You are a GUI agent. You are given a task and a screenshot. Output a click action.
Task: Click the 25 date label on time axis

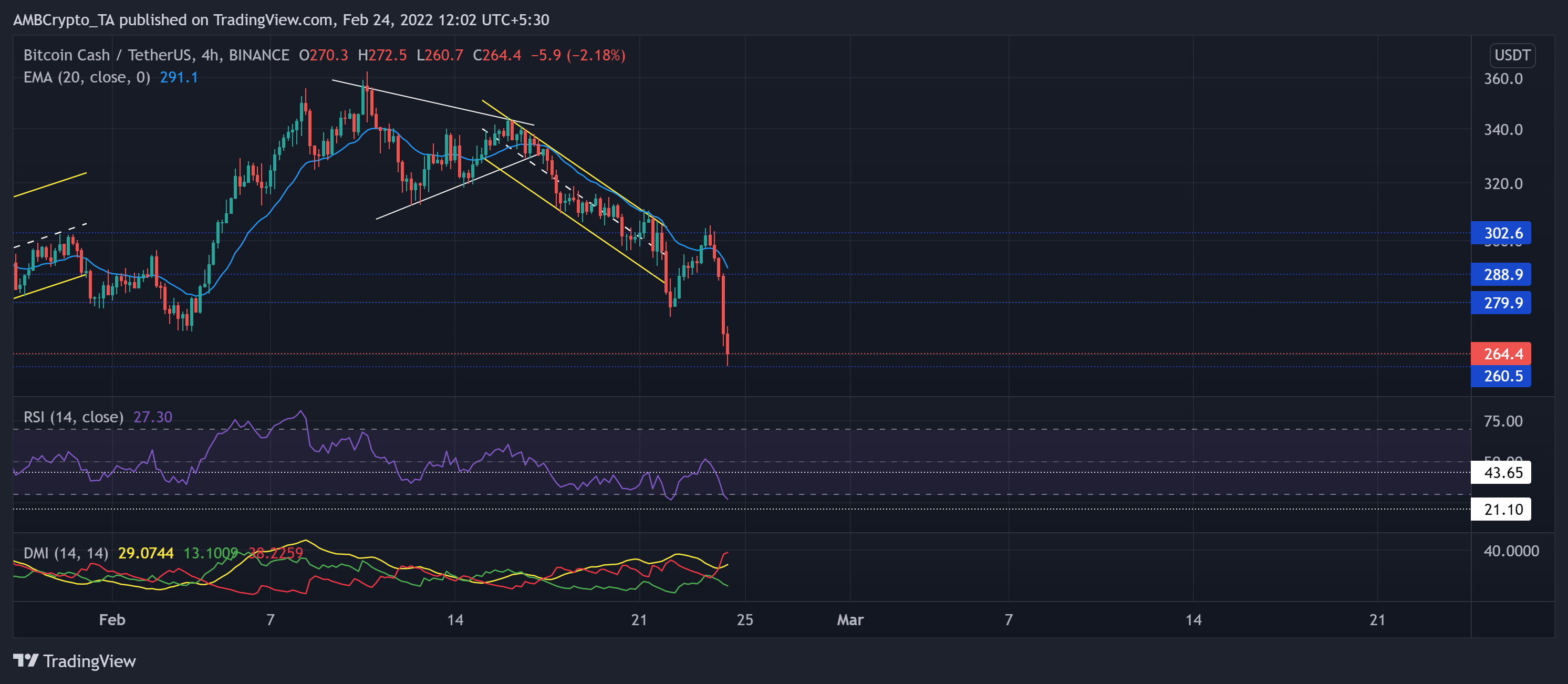(x=744, y=619)
